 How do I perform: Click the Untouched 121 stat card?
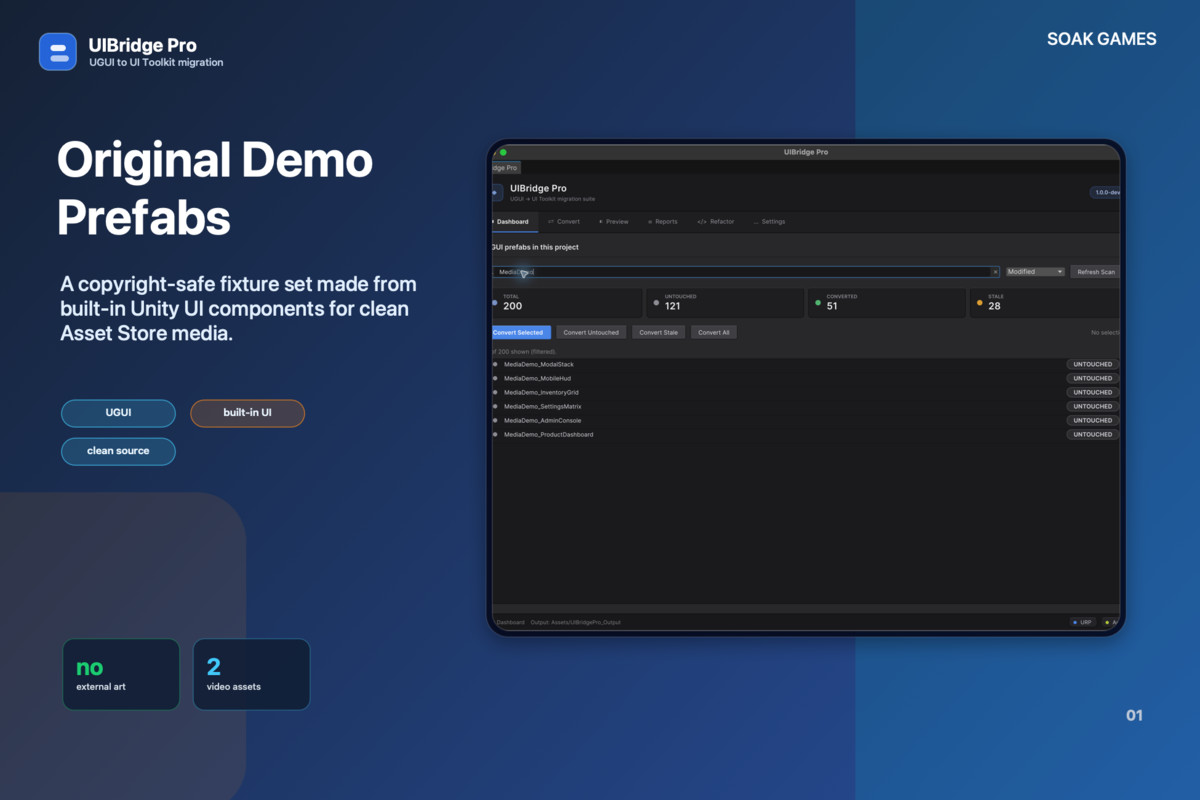point(725,303)
